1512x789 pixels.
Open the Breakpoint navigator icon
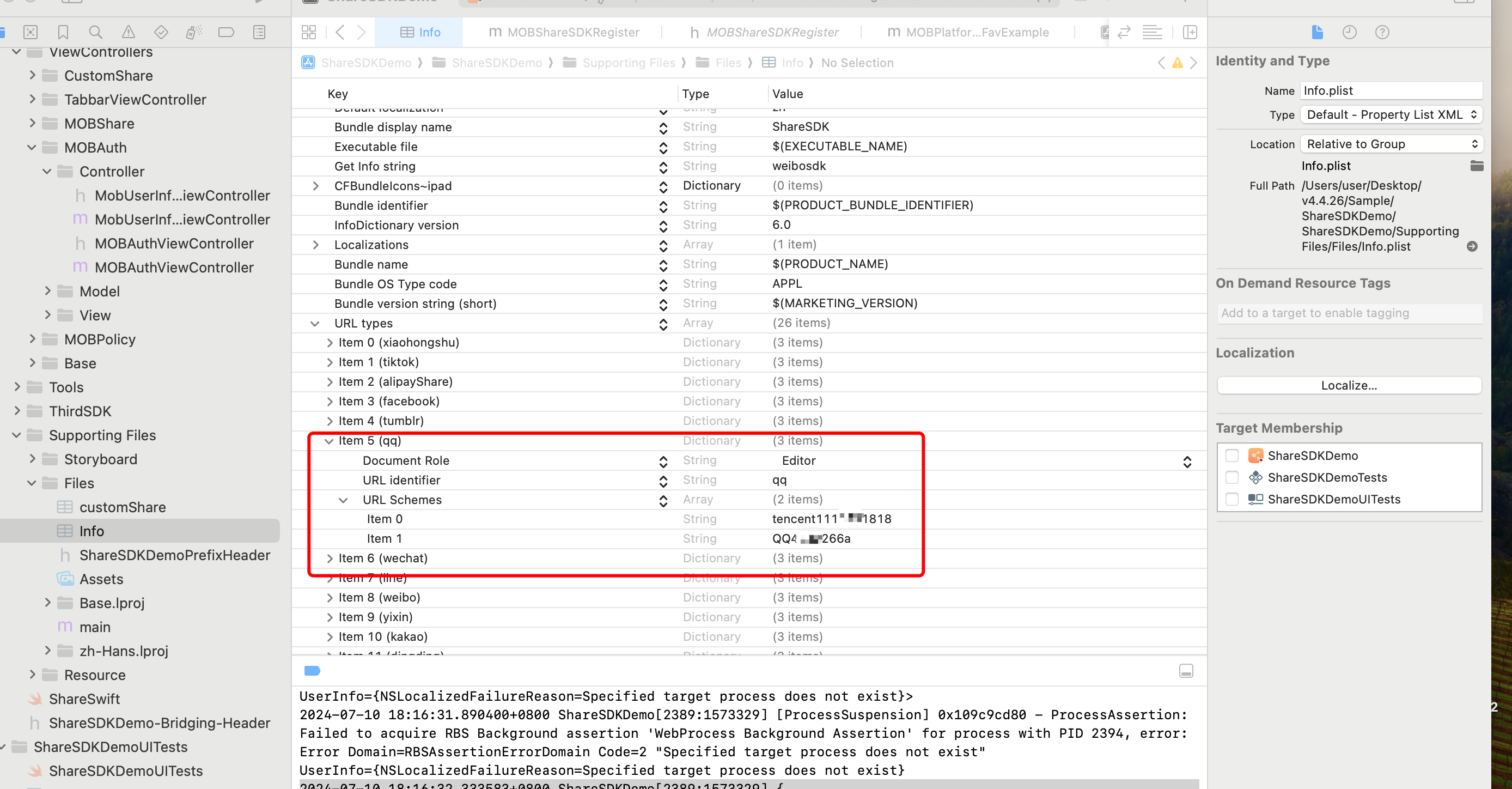click(x=226, y=32)
